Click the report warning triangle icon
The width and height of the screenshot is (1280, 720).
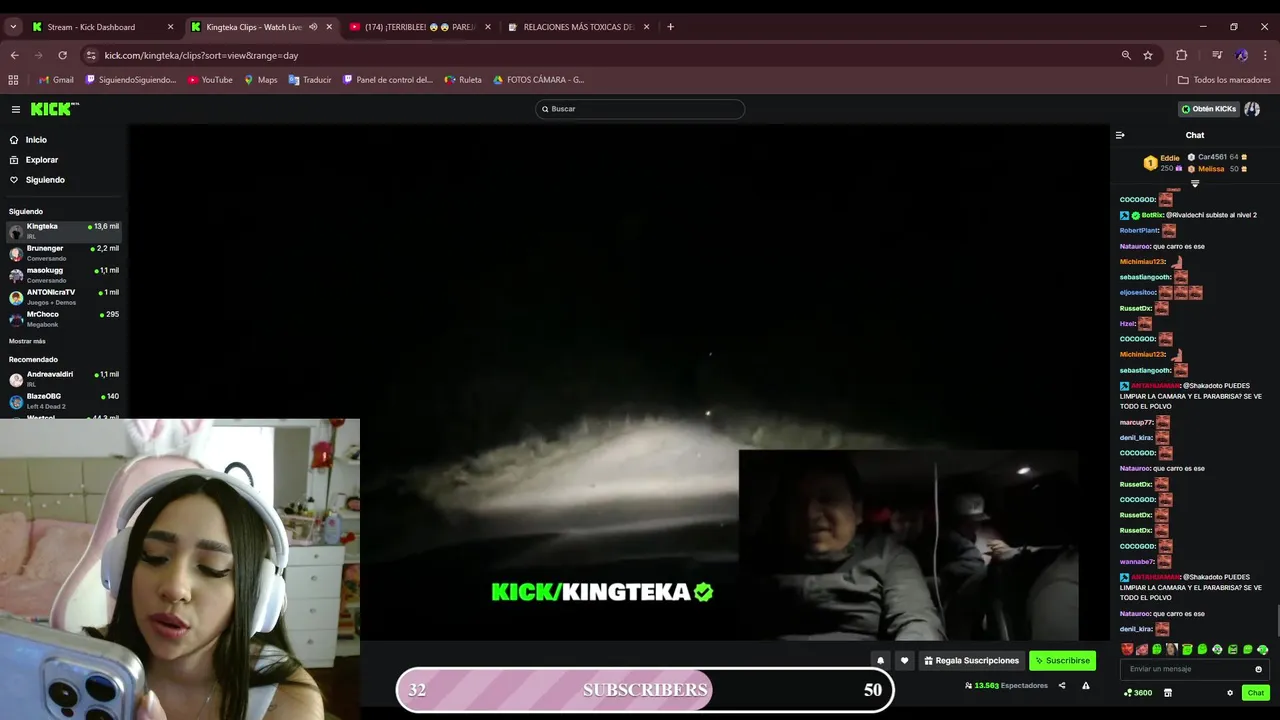(x=1085, y=685)
